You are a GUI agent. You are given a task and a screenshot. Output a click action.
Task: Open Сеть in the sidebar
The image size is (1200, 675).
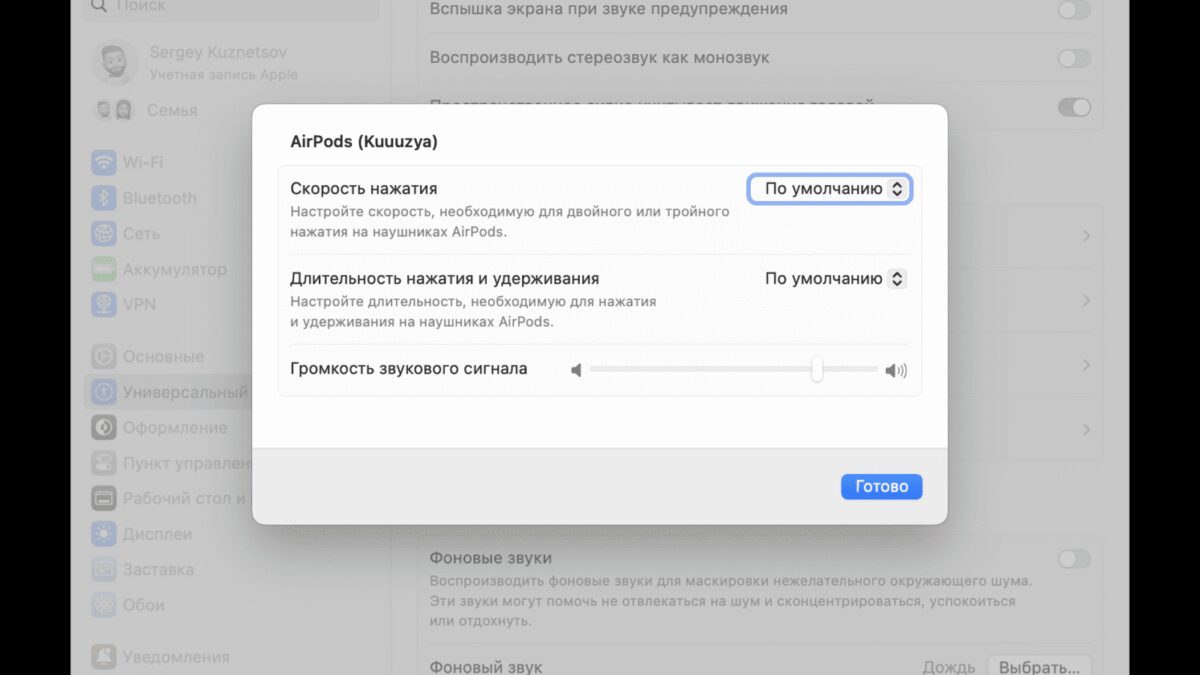coord(141,234)
